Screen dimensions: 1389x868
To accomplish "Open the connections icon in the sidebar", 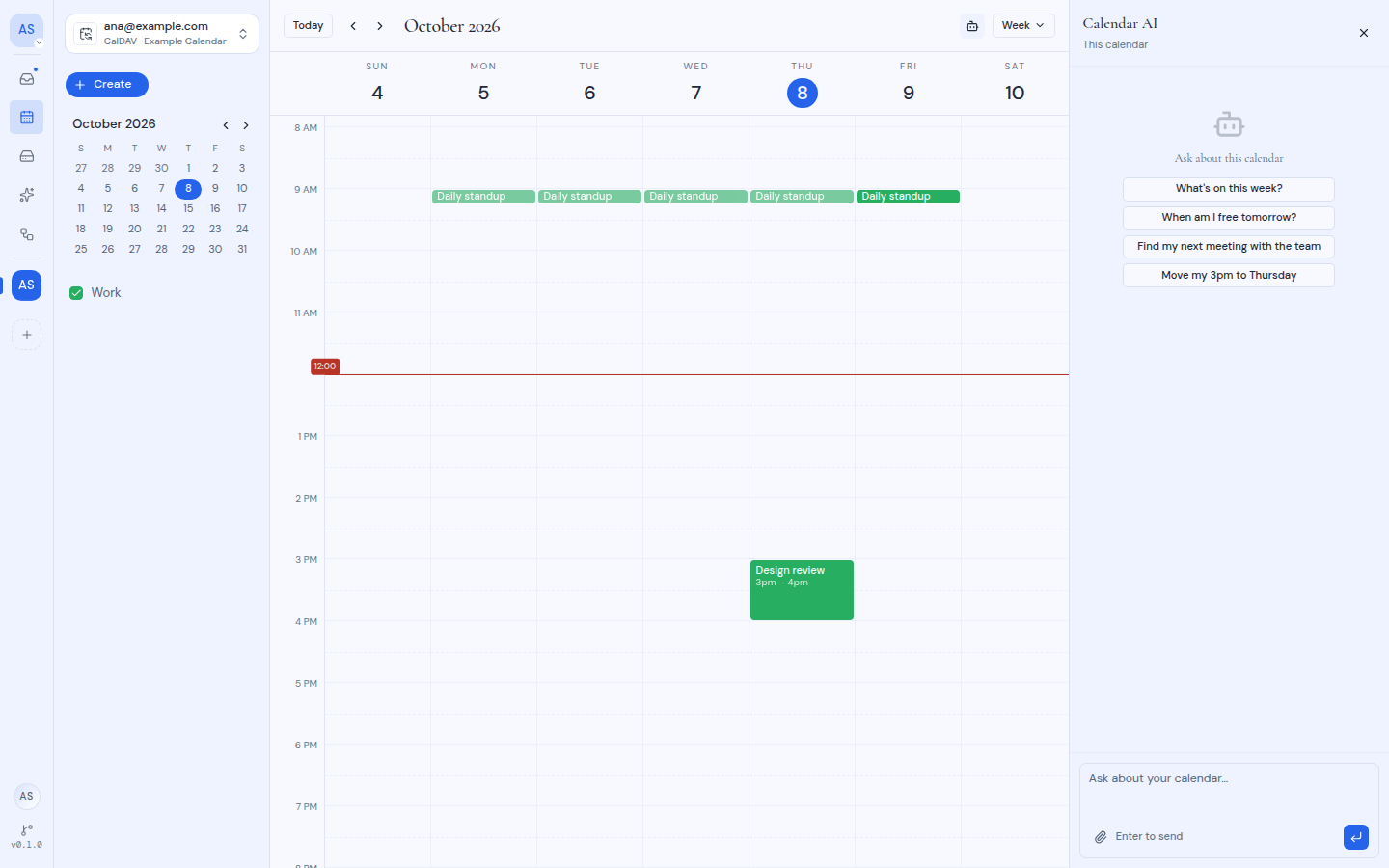I will coord(27,234).
